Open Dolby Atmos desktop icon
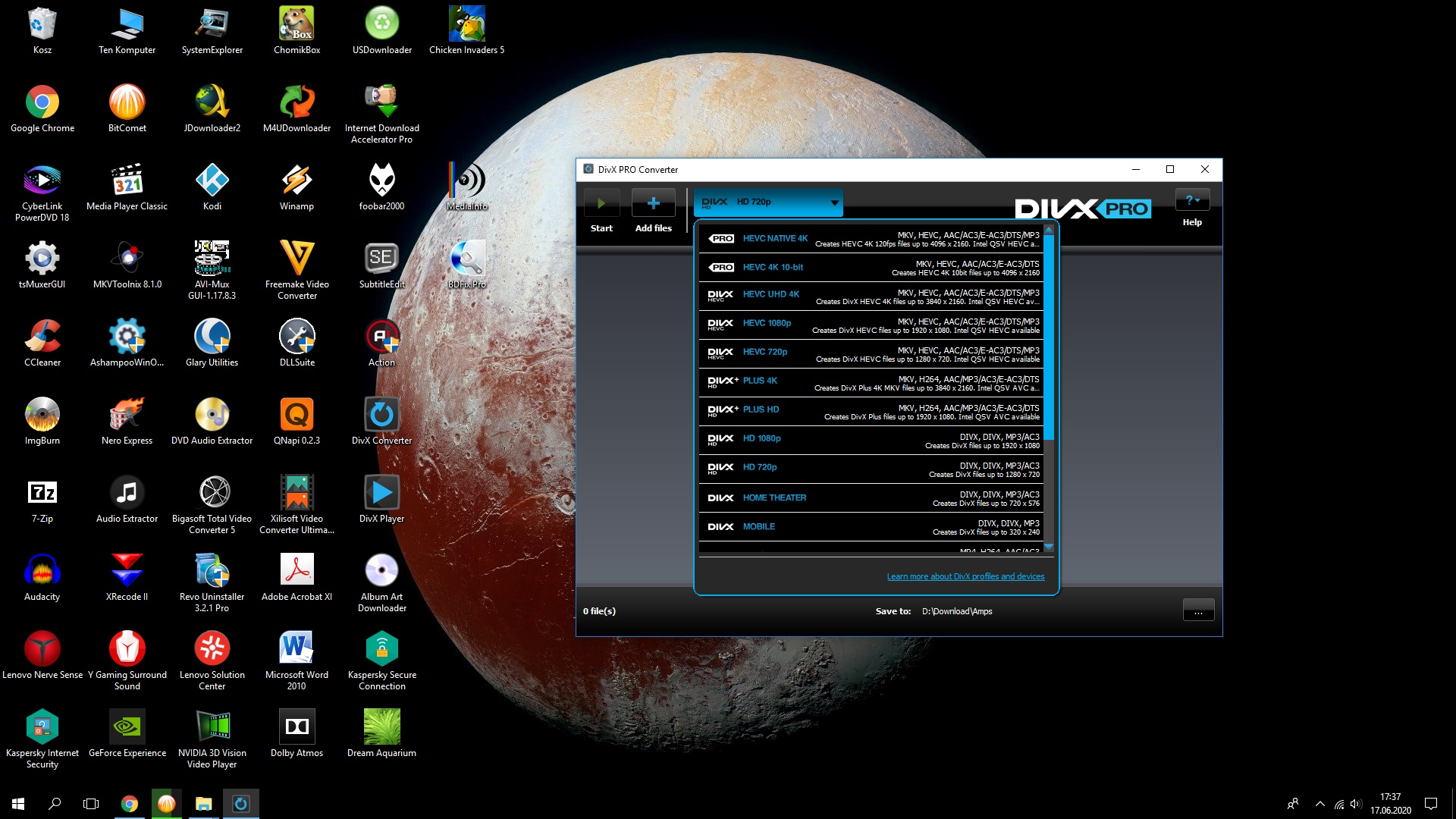The image size is (1456, 819). tap(297, 733)
